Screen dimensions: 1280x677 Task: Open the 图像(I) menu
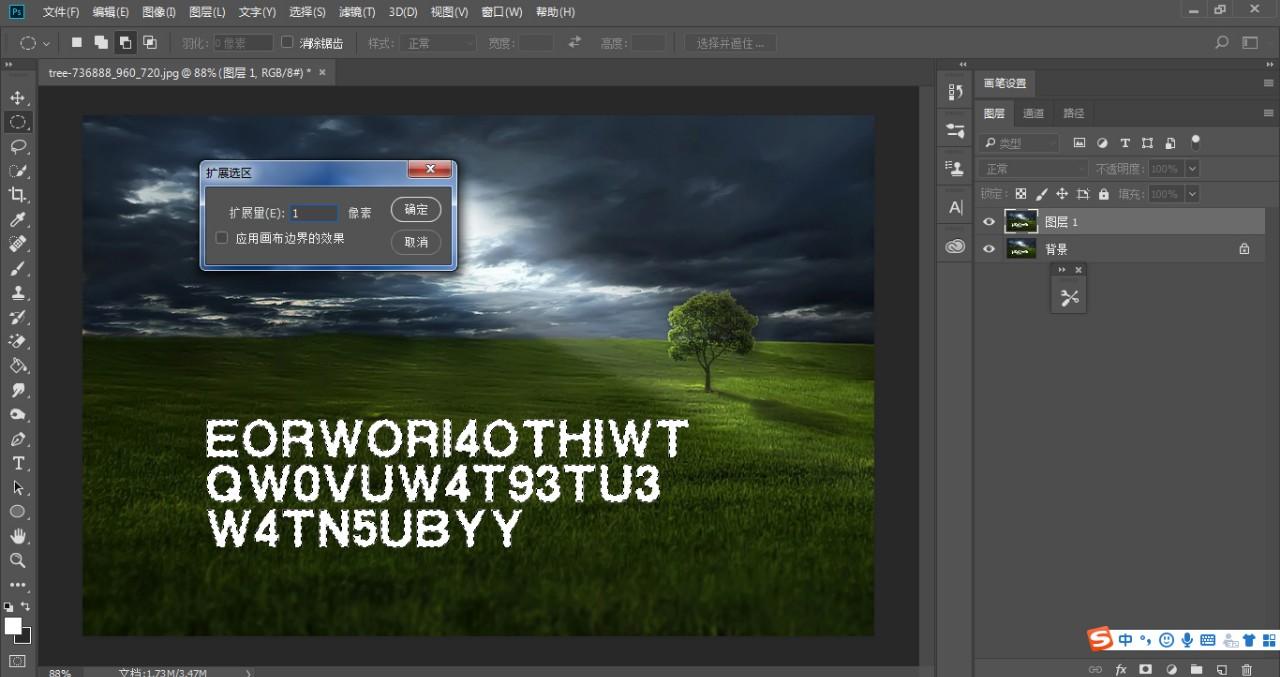pos(159,12)
